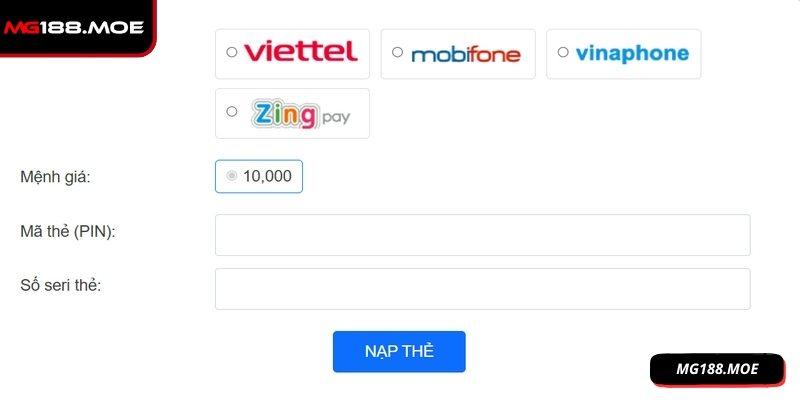
Task: Select the Viettel radio button
Action: [232, 52]
